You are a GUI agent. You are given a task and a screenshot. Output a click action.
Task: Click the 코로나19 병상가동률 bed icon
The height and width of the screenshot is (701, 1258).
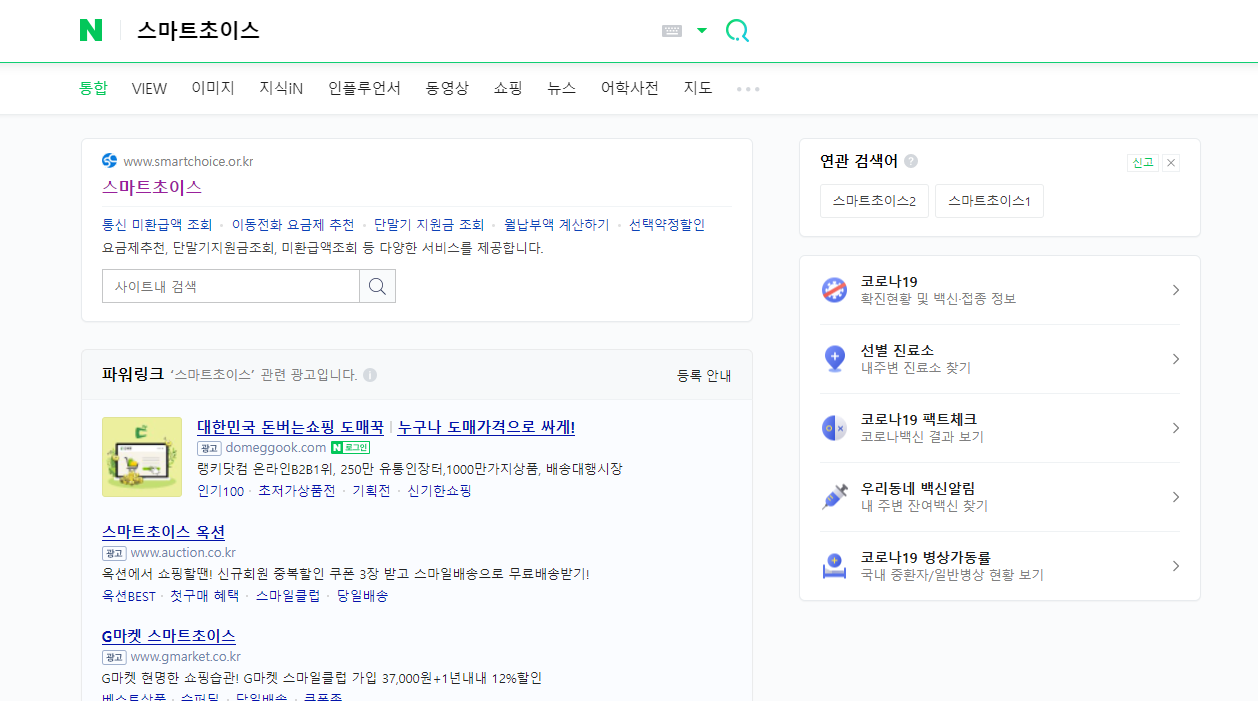tap(834, 566)
